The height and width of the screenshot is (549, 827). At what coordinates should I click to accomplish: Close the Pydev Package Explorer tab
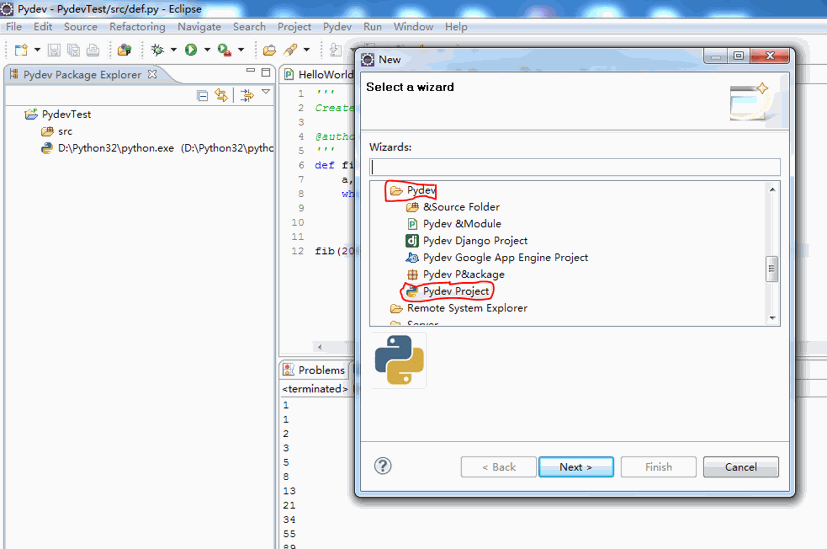152,74
